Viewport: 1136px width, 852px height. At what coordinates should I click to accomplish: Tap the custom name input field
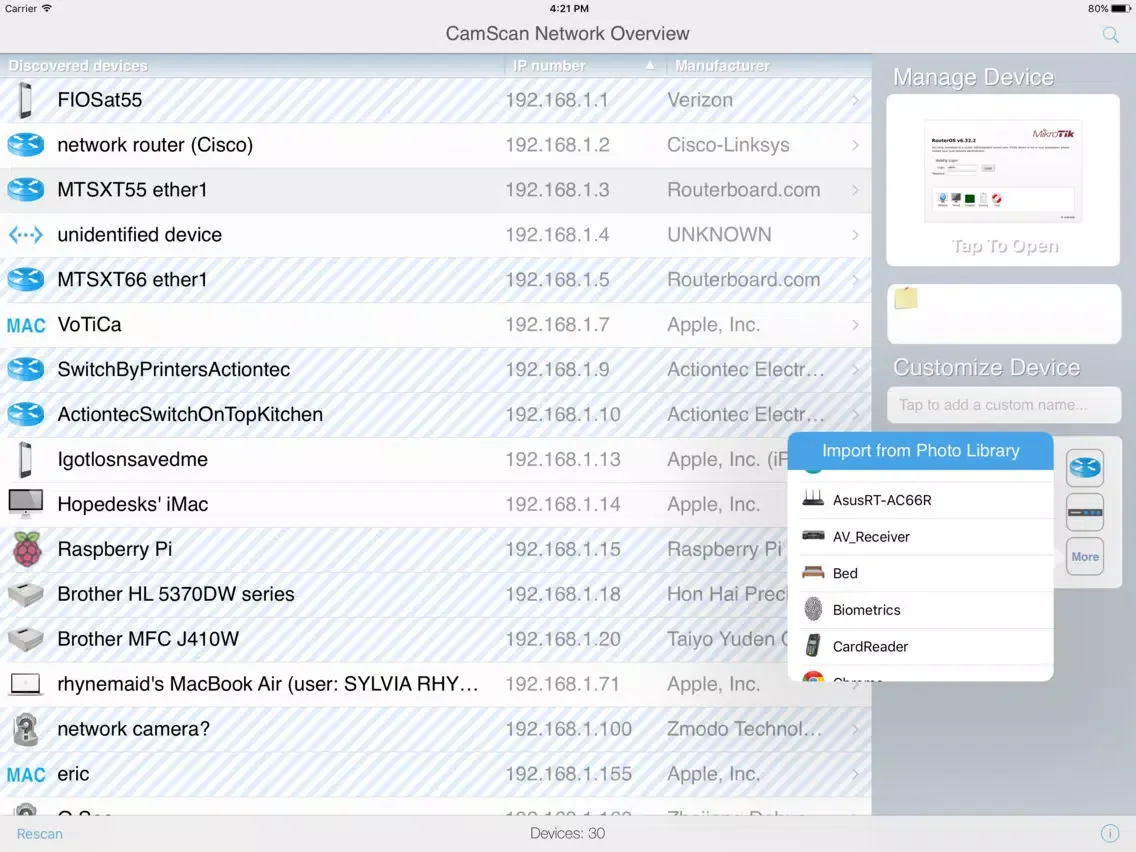(x=1004, y=405)
